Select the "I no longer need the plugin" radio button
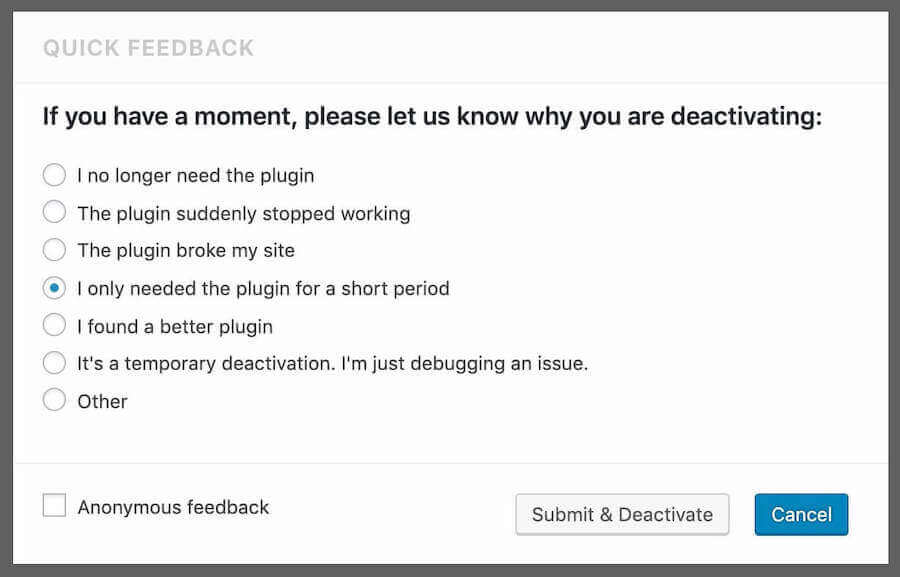Image resolution: width=900 pixels, height=577 pixels. pos(54,175)
